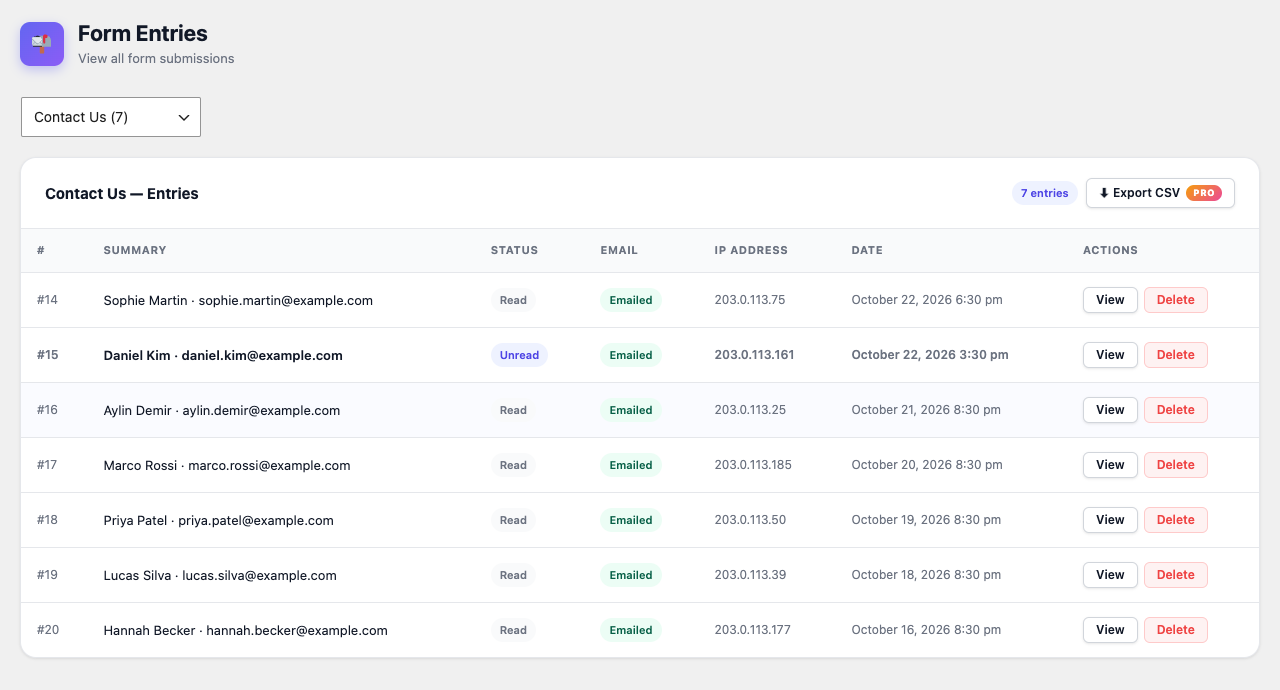
Task: Click the 7 entries badge
Action: click(x=1045, y=193)
